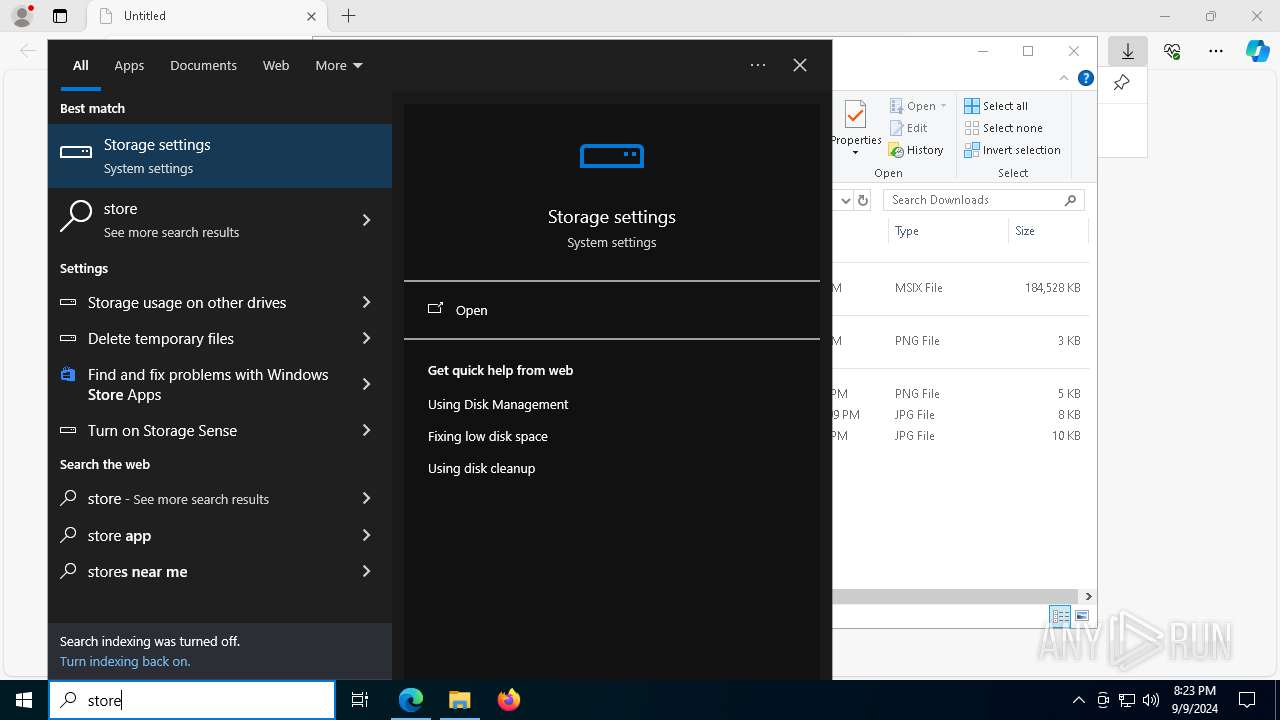Click the Search Downloads field
This screenshot has width=1280, height=720.
click(984, 200)
